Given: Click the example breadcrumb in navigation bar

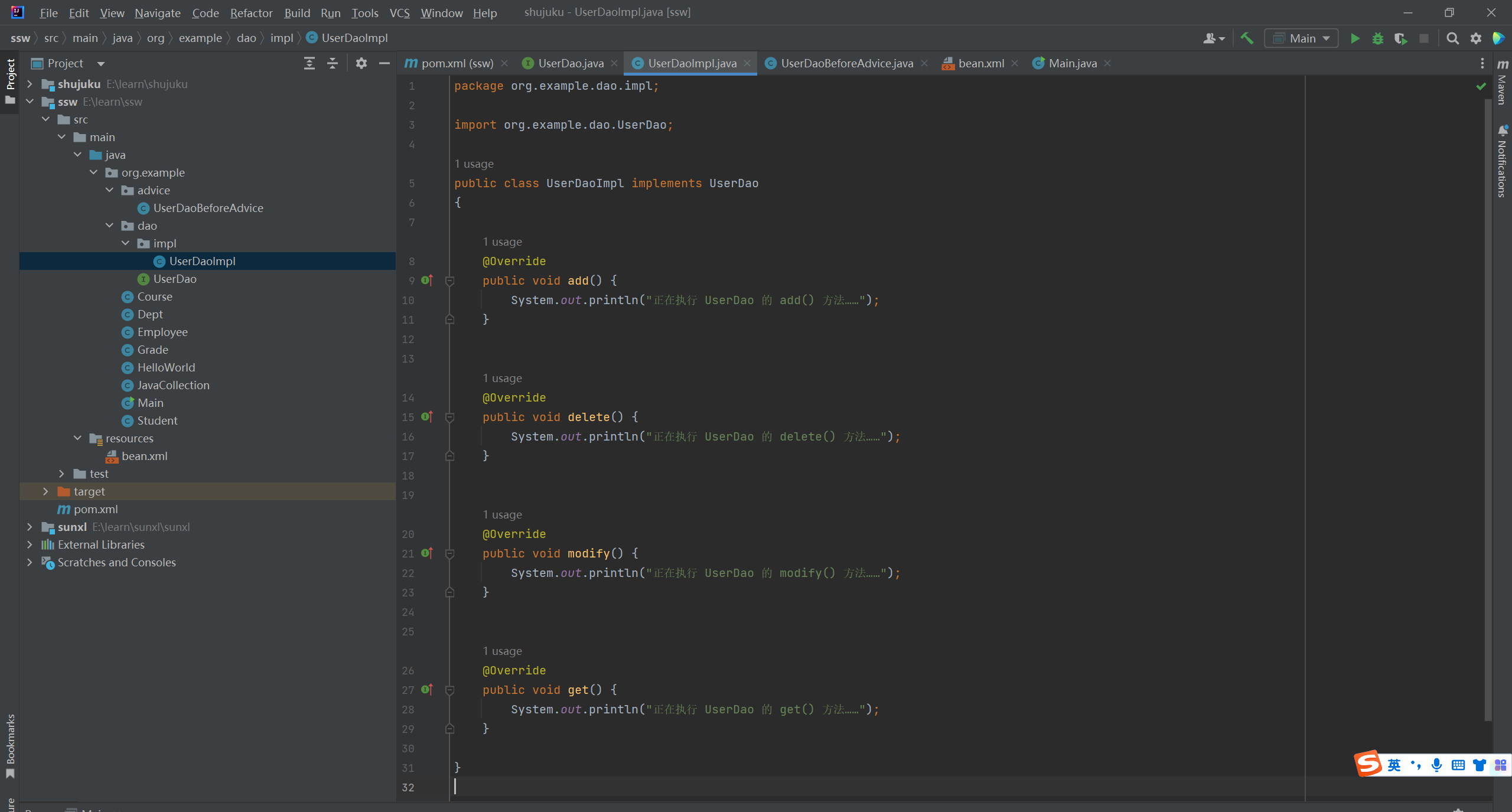Looking at the screenshot, I should click(x=200, y=38).
